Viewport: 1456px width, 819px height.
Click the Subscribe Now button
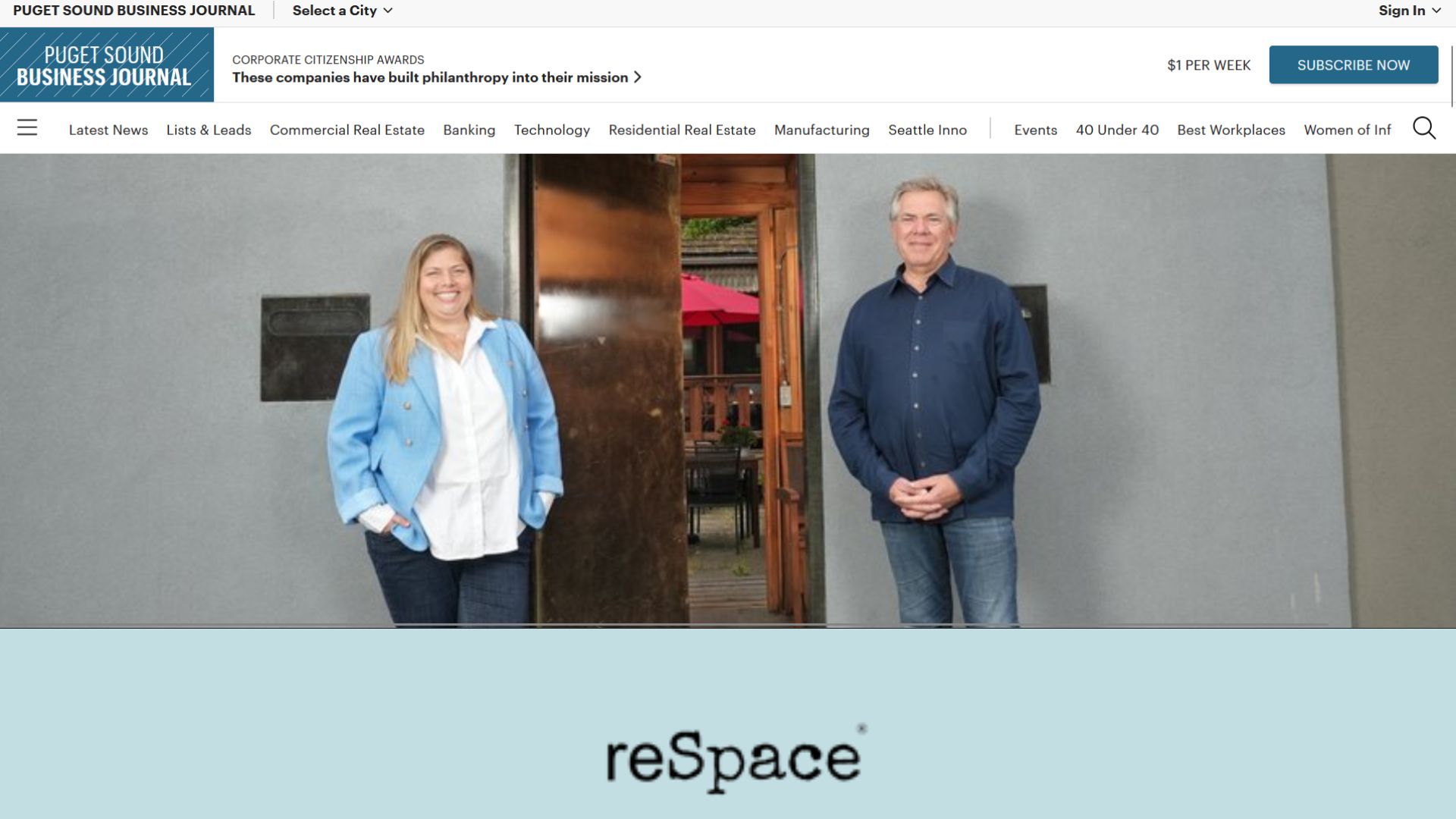(1354, 65)
